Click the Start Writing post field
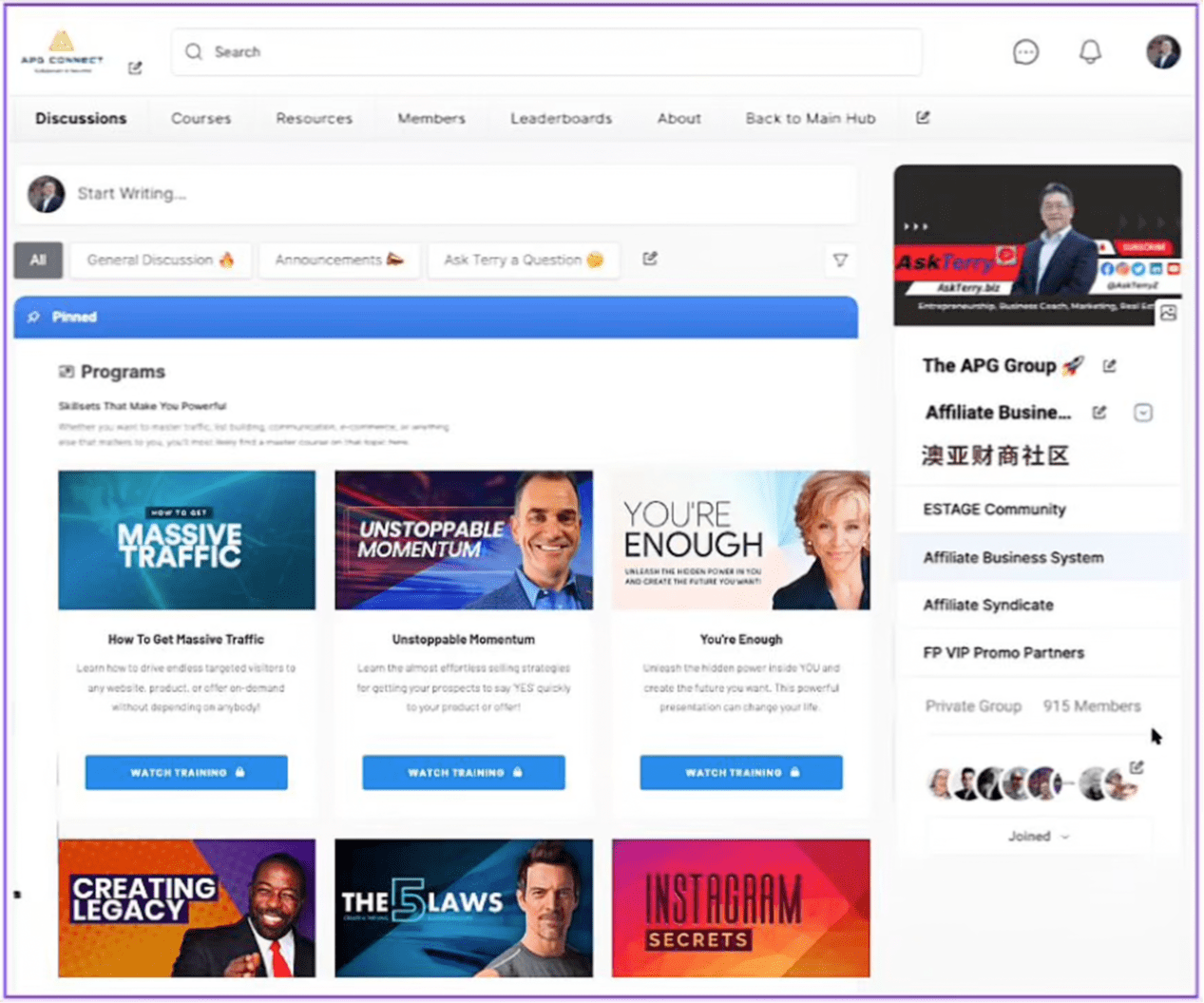Screen dimensions: 1204x1003 [437, 194]
